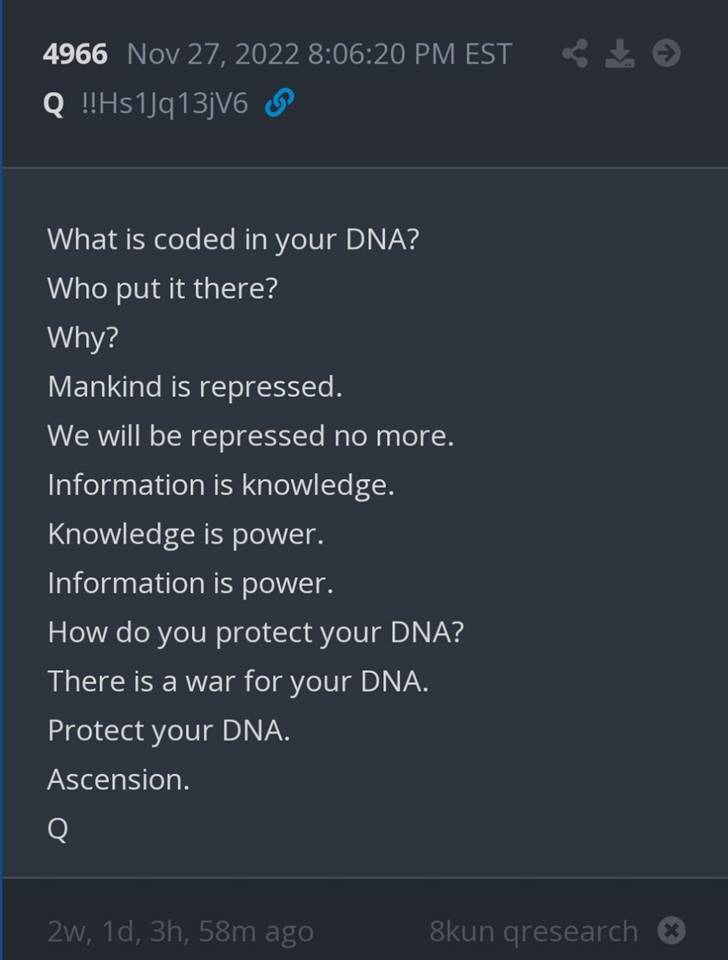Copy permalink via blue chain link icon
The height and width of the screenshot is (960, 728).
[x=279, y=105]
